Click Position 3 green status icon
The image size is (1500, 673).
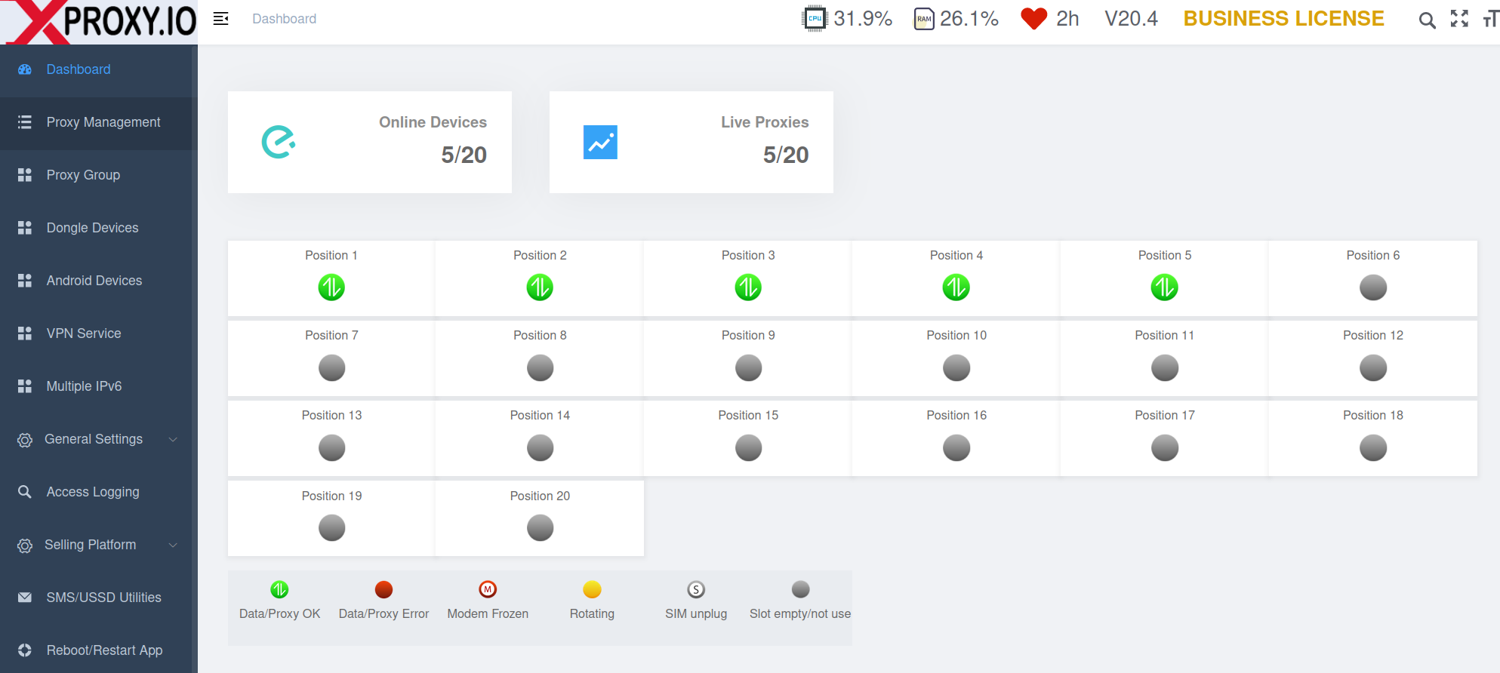(x=748, y=288)
